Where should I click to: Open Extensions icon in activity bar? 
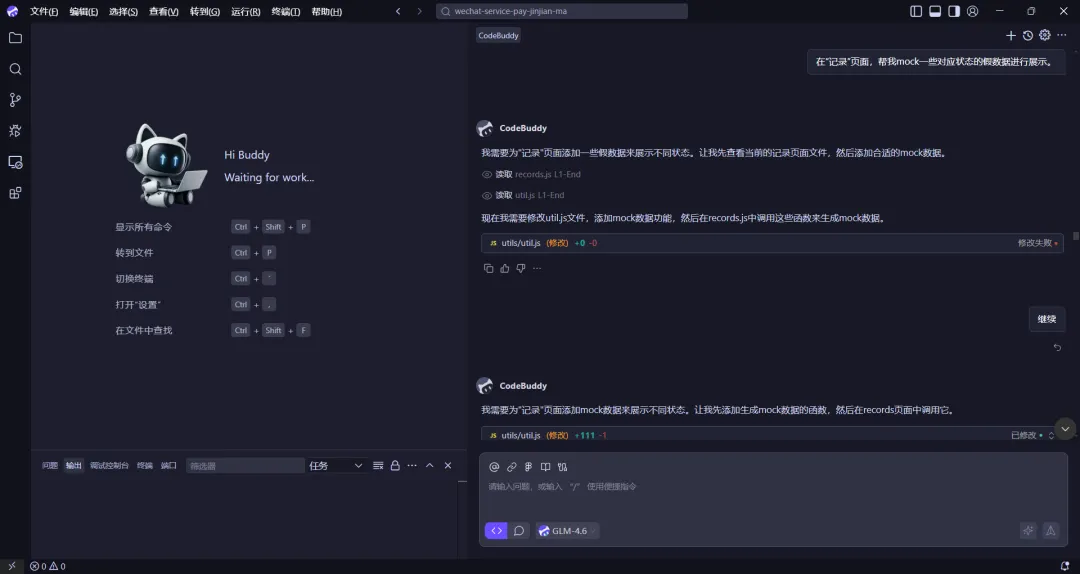coord(15,193)
